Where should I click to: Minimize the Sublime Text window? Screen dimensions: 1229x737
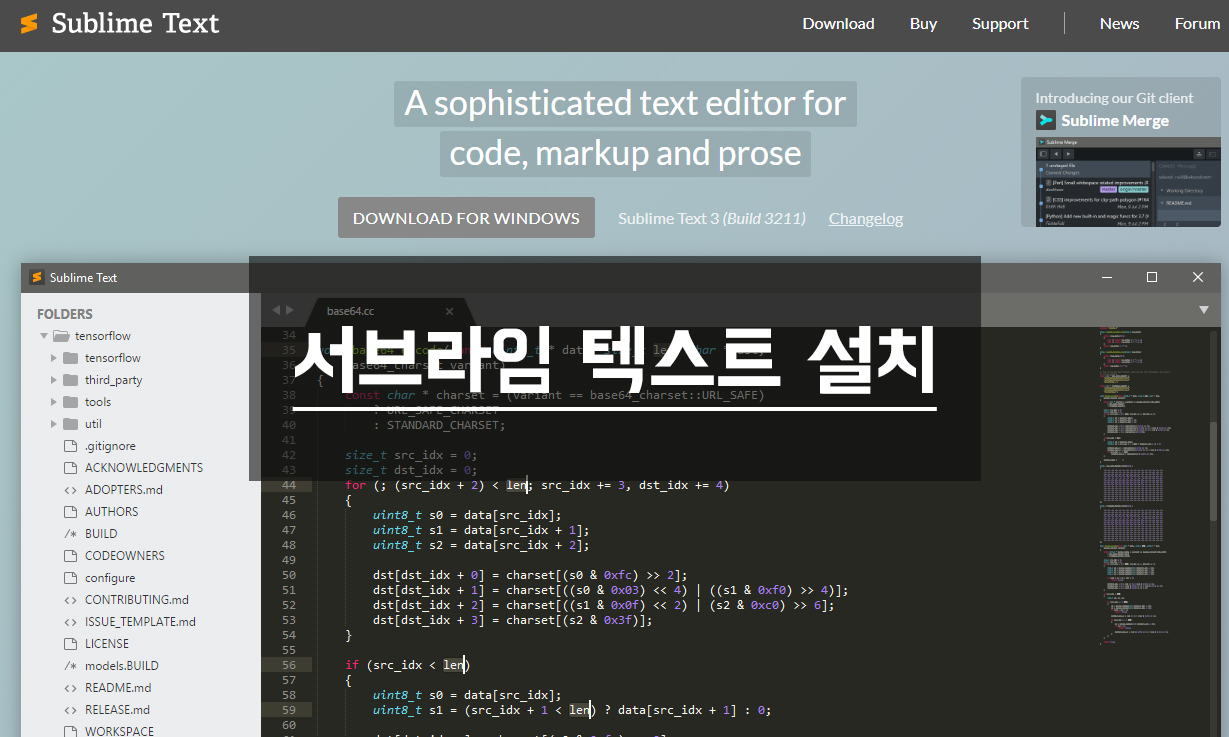tap(1107, 277)
